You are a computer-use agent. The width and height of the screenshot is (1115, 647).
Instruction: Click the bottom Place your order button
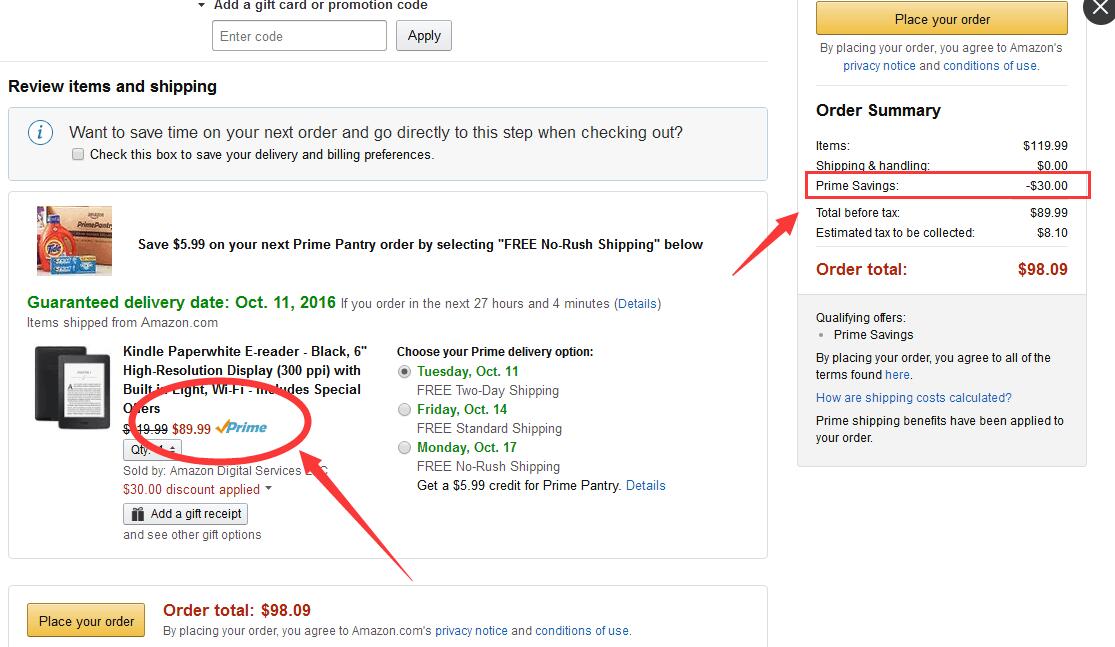(x=86, y=621)
